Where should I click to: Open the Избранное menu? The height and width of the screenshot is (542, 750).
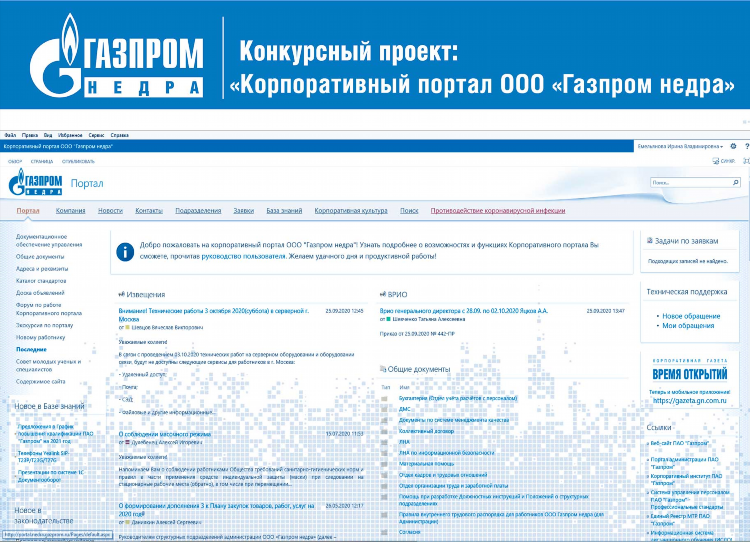(x=70, y=135)
